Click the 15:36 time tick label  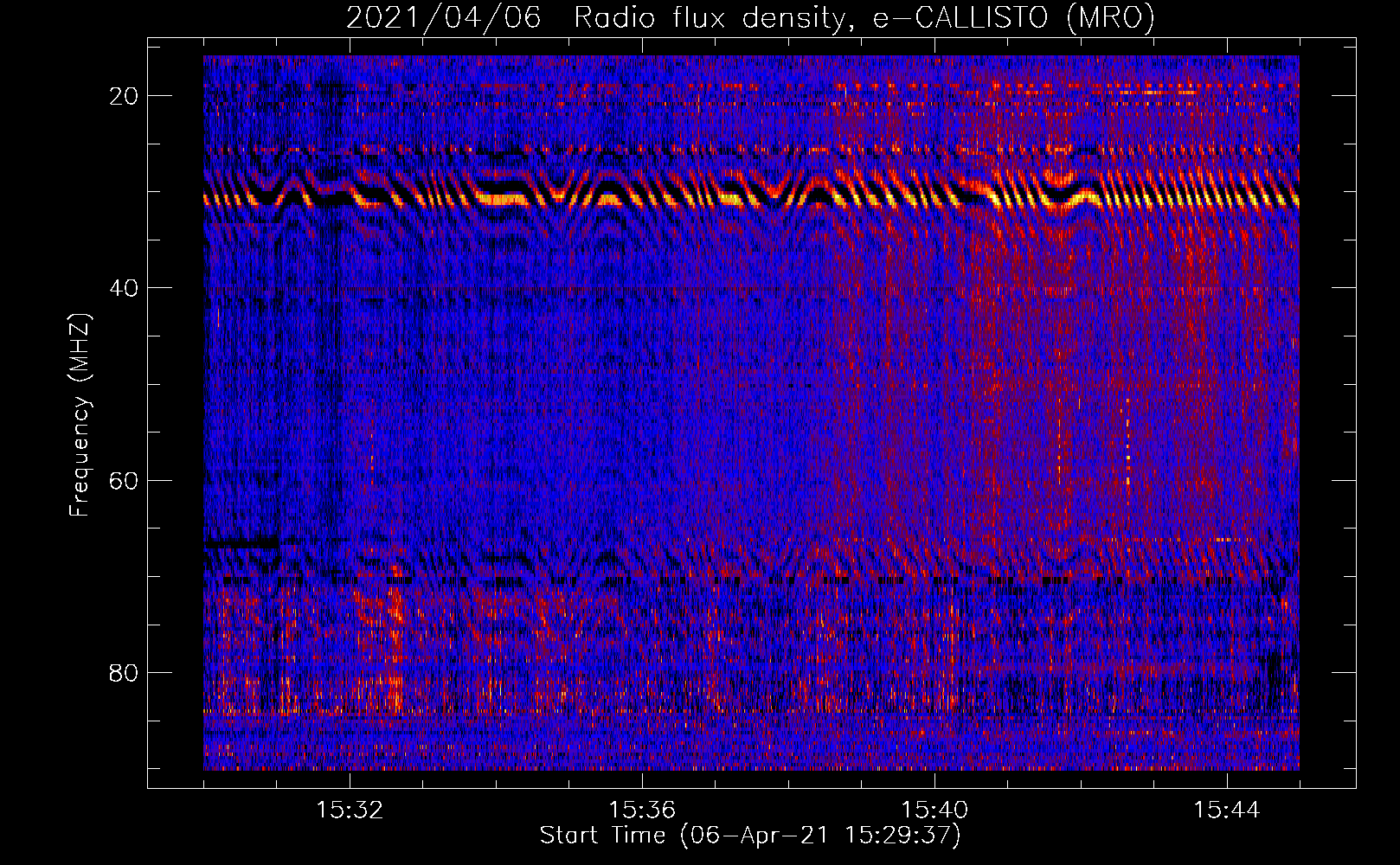[642, 811]
